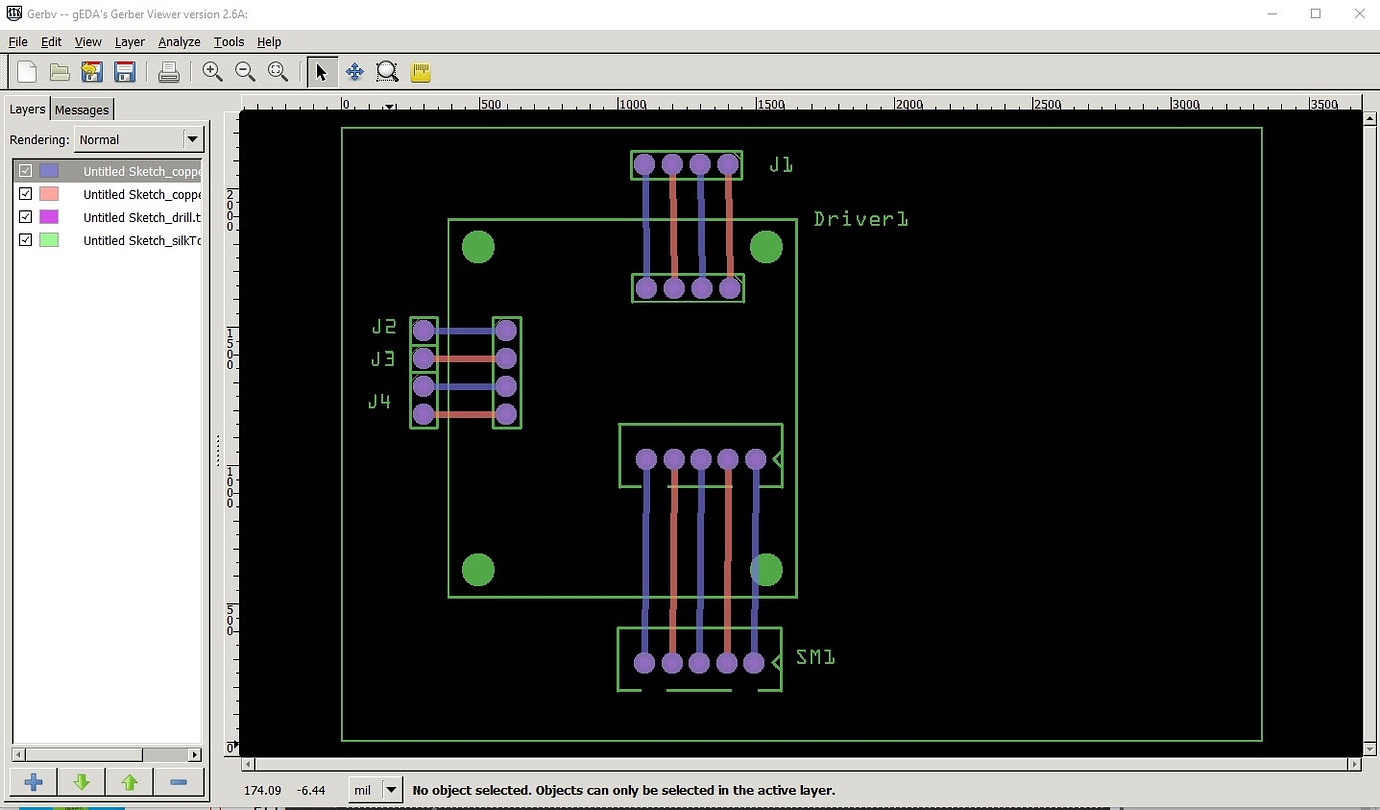
Task: Toggle visibility of the silk layer
Action: coord(26,240)
